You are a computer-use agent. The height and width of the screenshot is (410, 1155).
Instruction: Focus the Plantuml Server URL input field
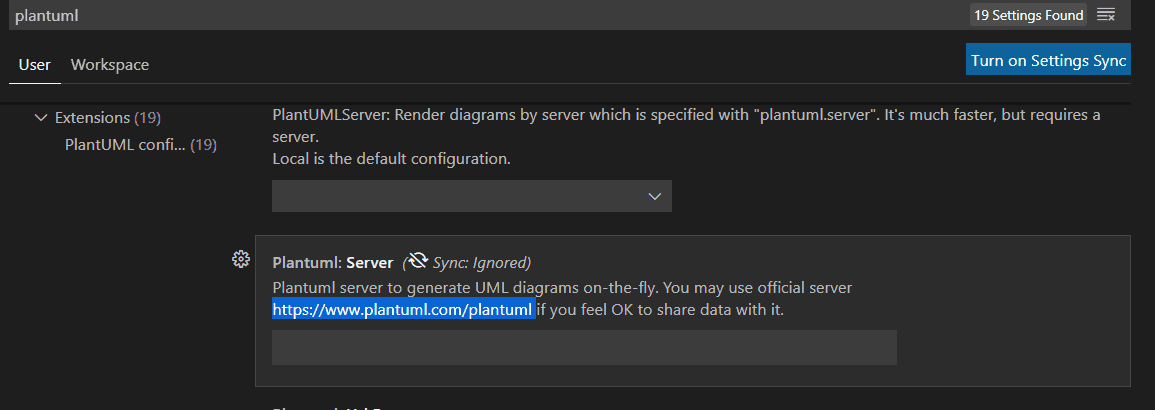coord(584,347)
